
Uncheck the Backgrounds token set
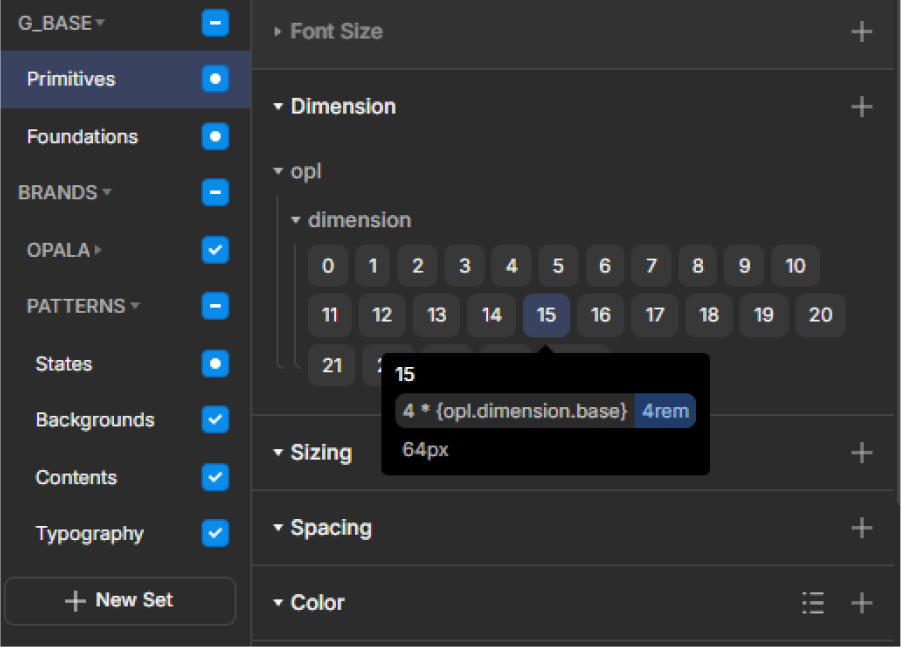tap(215, 420)
